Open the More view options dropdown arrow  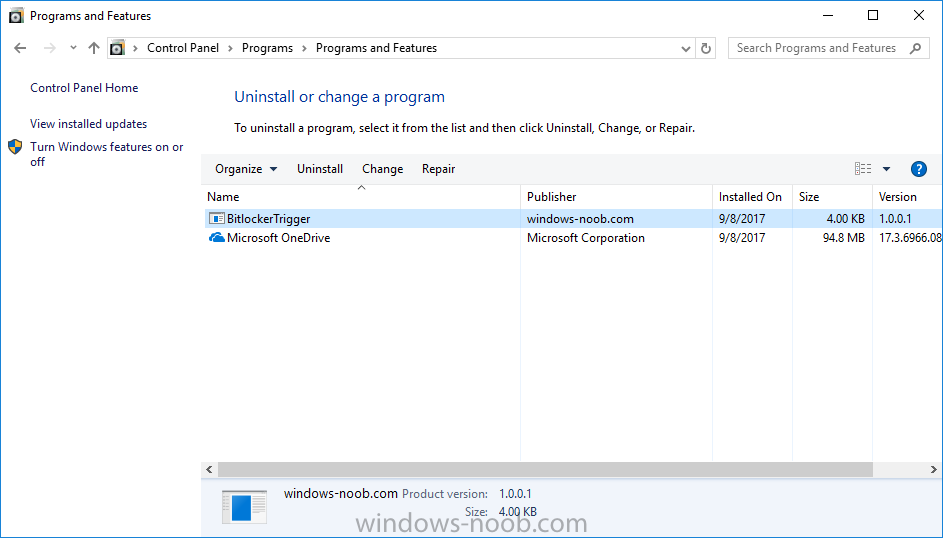[886, 169]
